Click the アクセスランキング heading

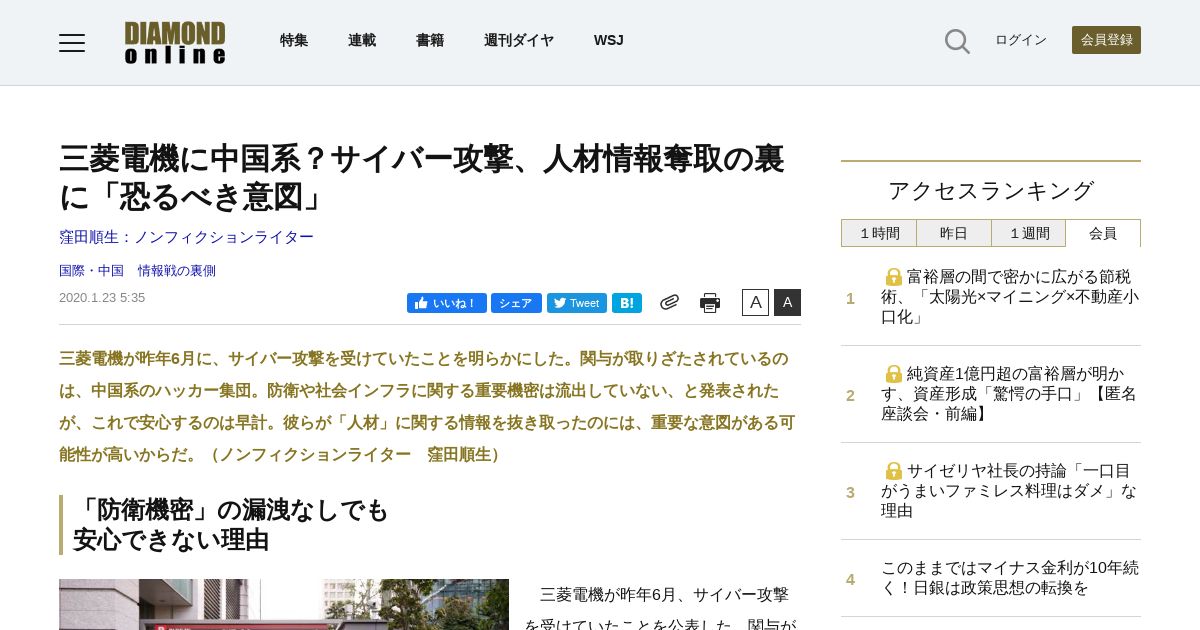click(991, 191)
